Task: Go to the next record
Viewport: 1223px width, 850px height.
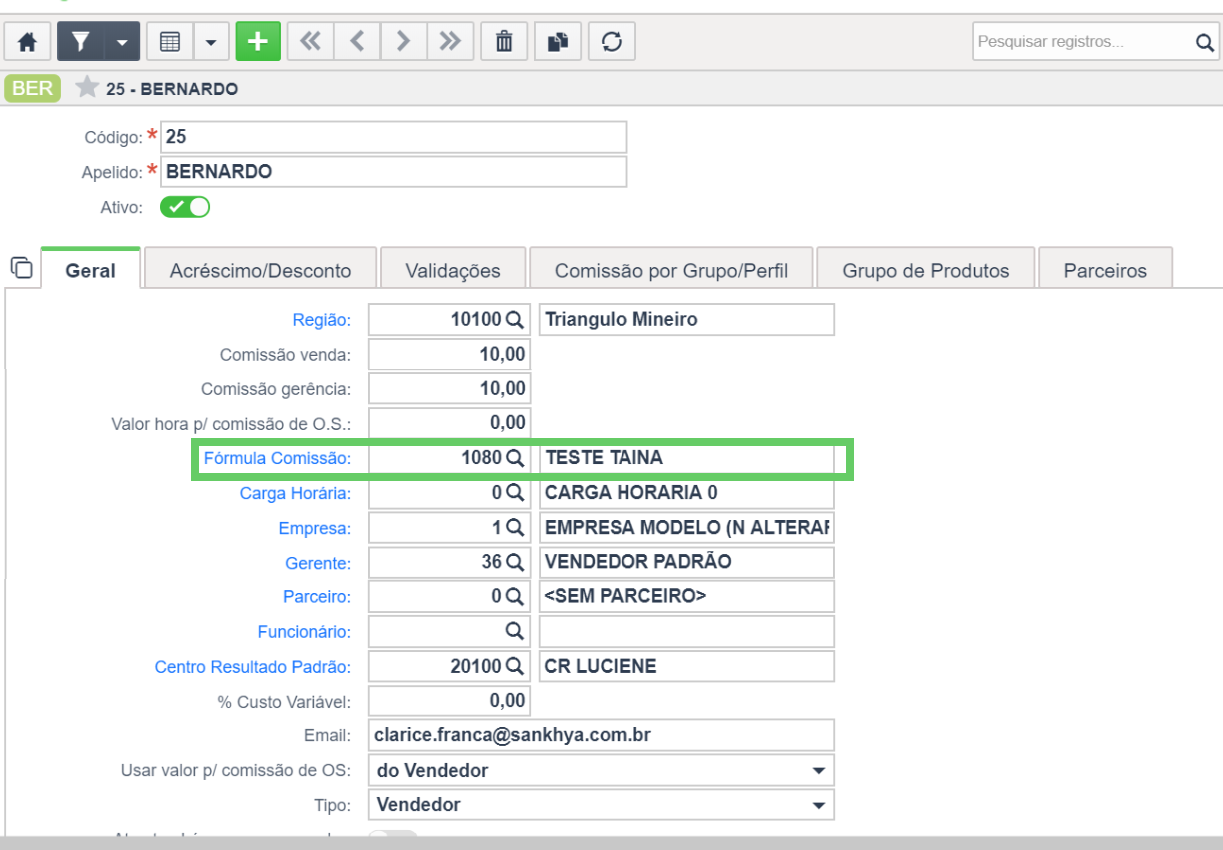Action: (x=403, y=42)
